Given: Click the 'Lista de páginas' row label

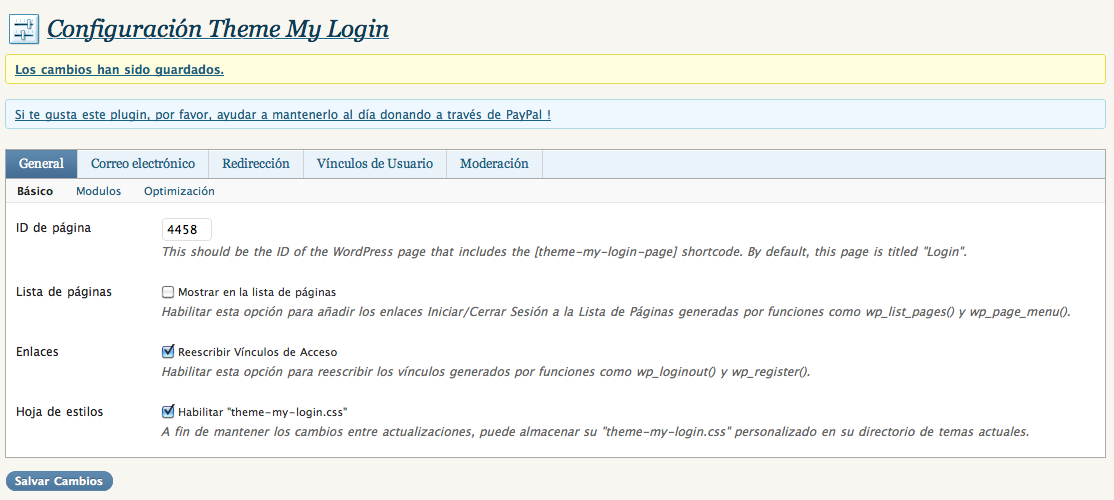Looking at the screenshot, I should 64,292.
